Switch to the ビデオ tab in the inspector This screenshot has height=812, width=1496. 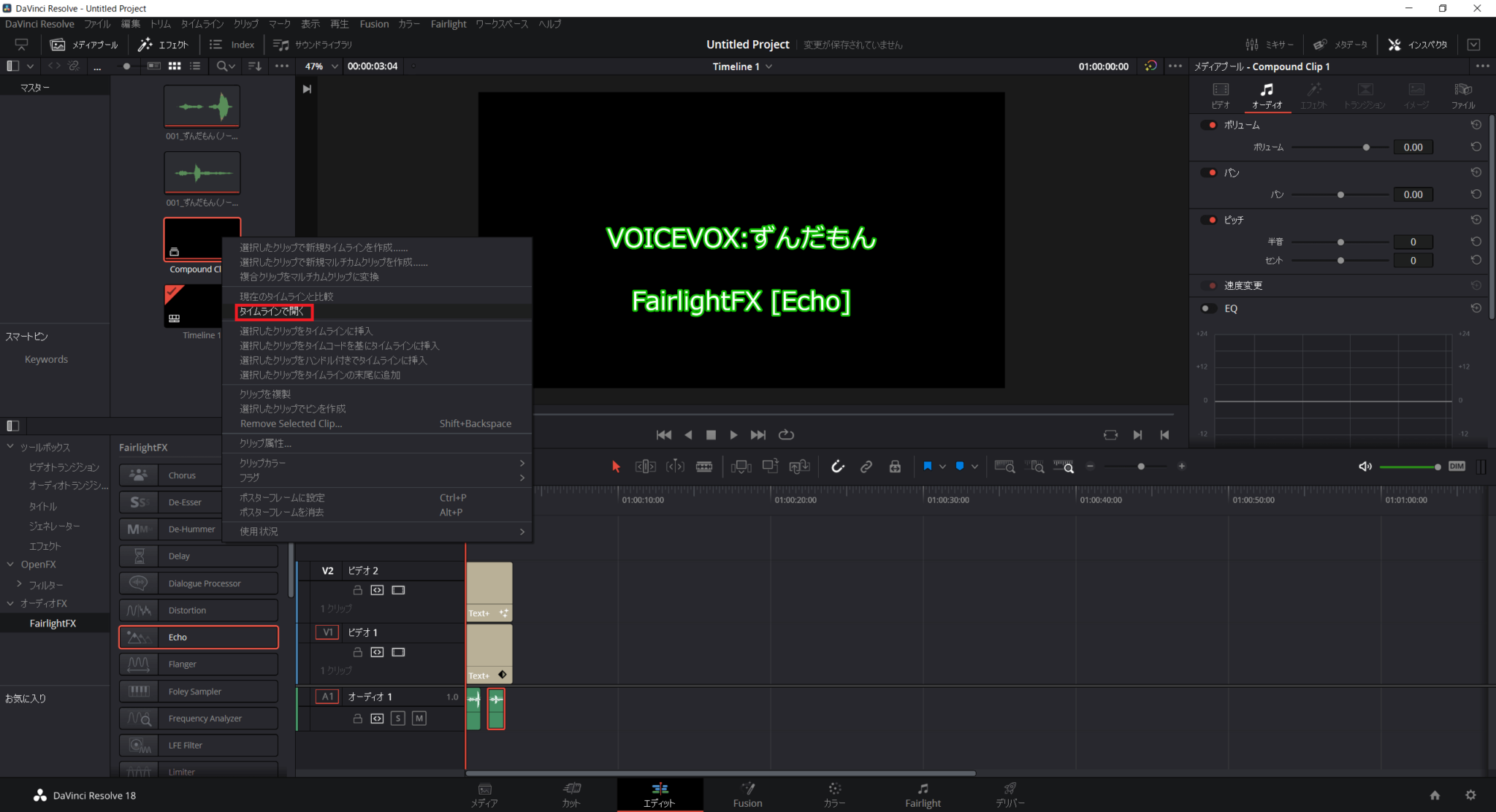(x=1219, y=95)
